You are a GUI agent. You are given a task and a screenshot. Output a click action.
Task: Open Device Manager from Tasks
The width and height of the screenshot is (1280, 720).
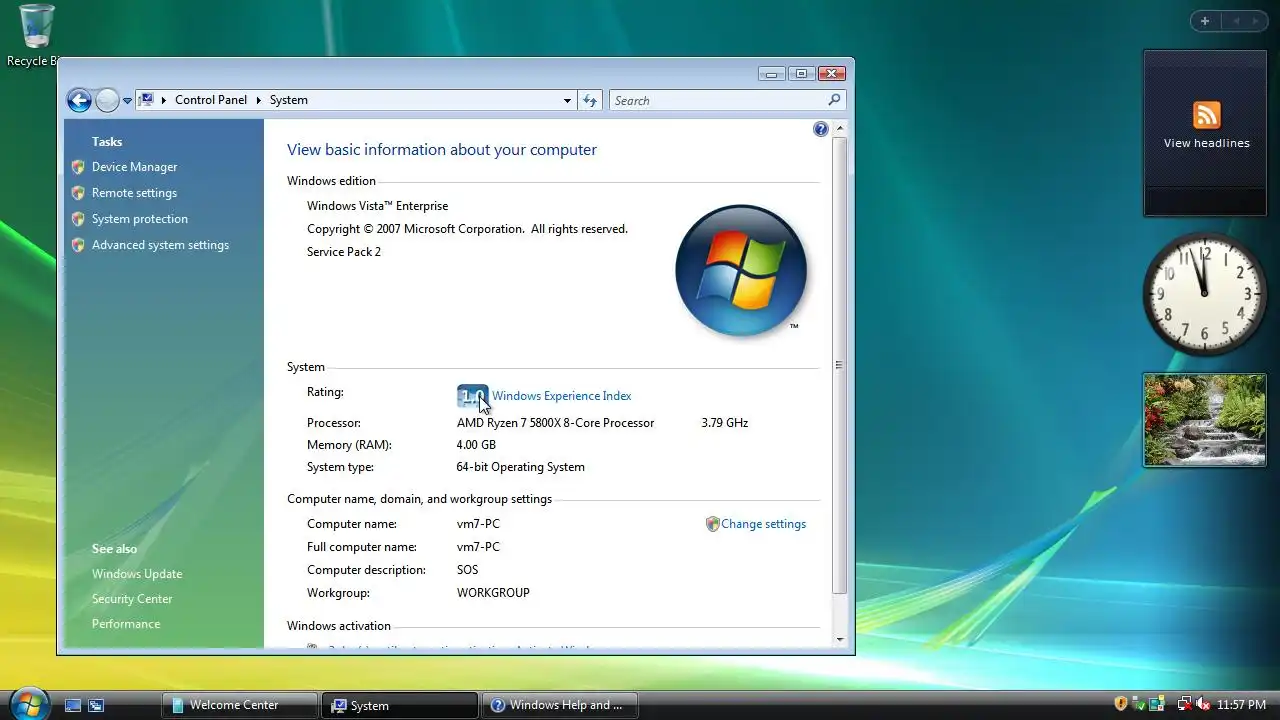click(134, 167)
